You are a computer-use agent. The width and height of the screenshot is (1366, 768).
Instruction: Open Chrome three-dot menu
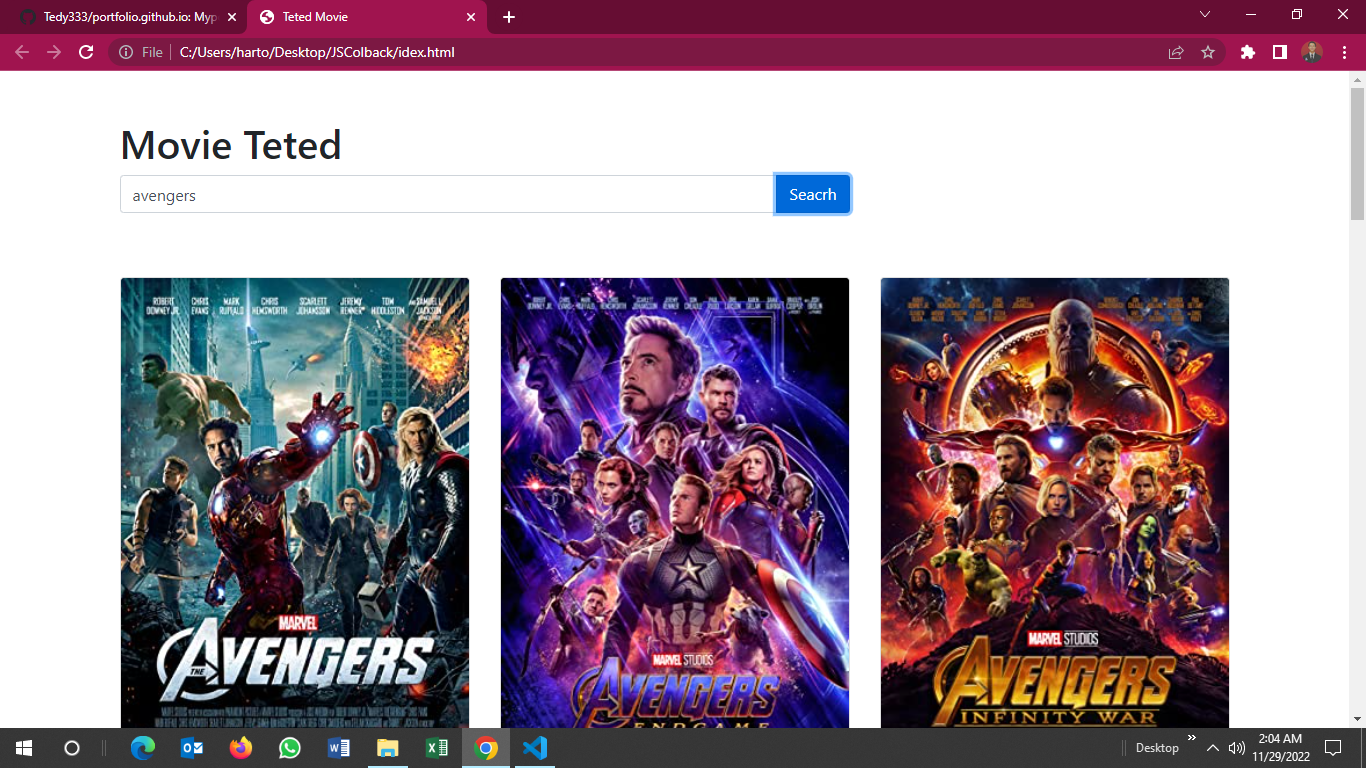[1343, 52]
